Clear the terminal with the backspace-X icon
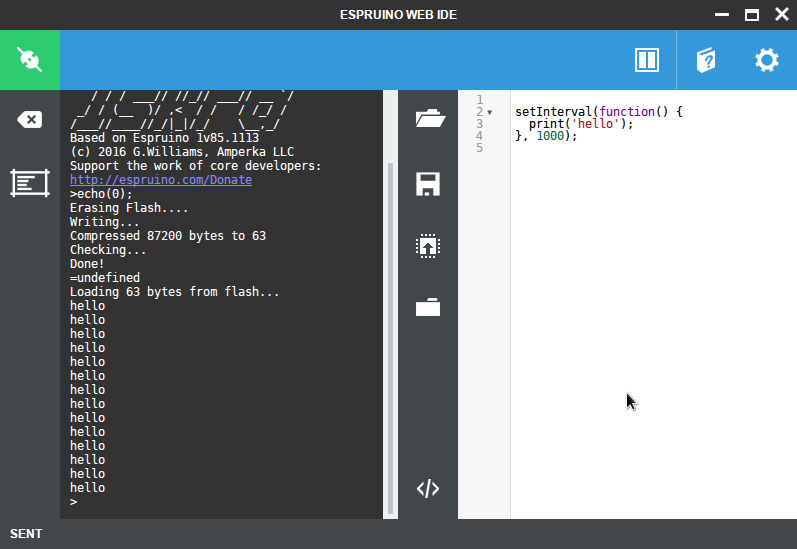This screenshot has height=549, width=797. click(x=29, y=120)
